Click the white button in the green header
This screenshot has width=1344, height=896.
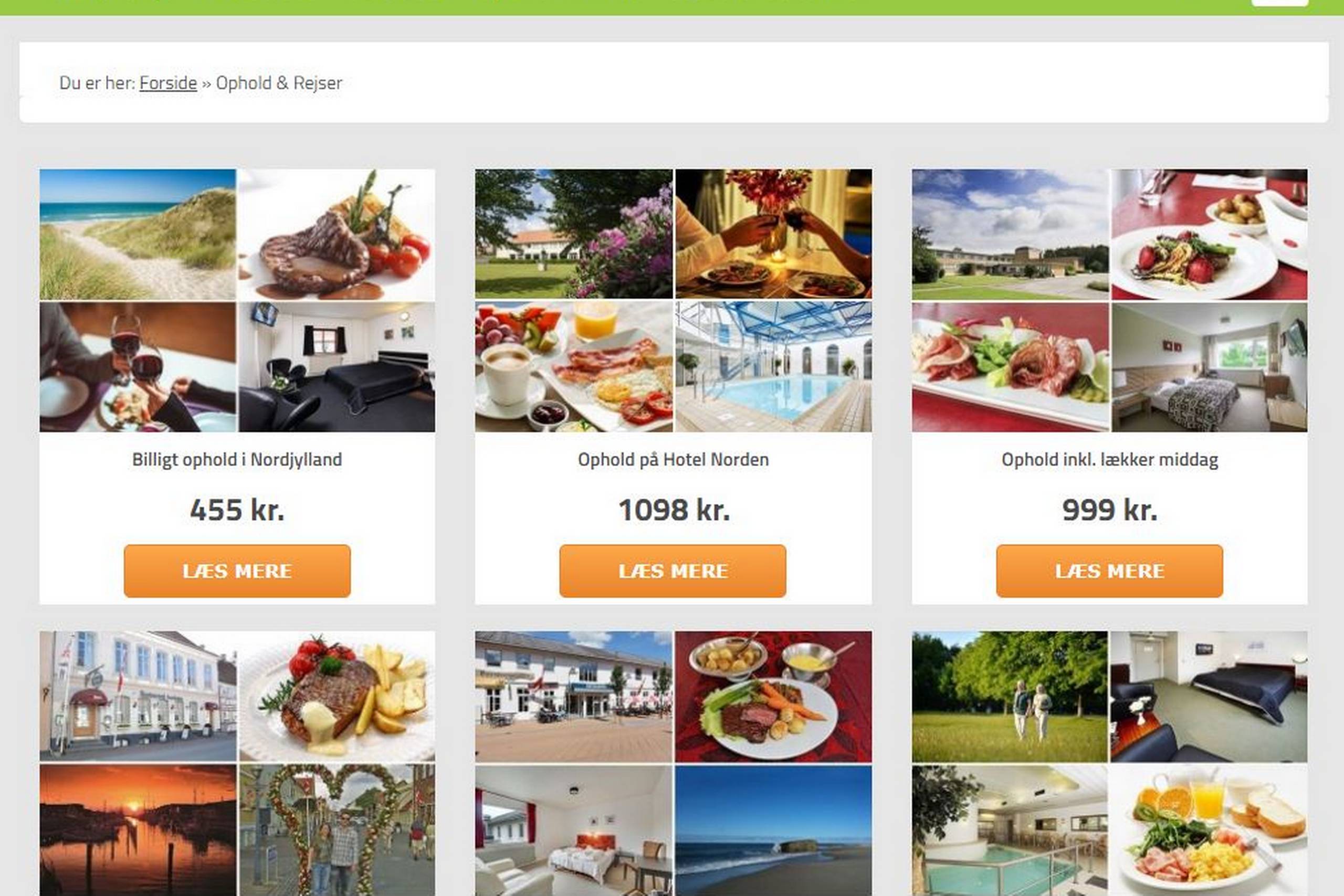[x=1279, y=3]
